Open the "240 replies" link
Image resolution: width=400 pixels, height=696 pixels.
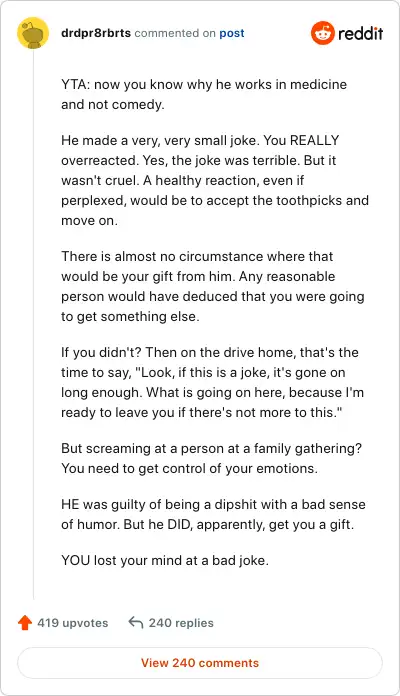[x=181, y=623]
